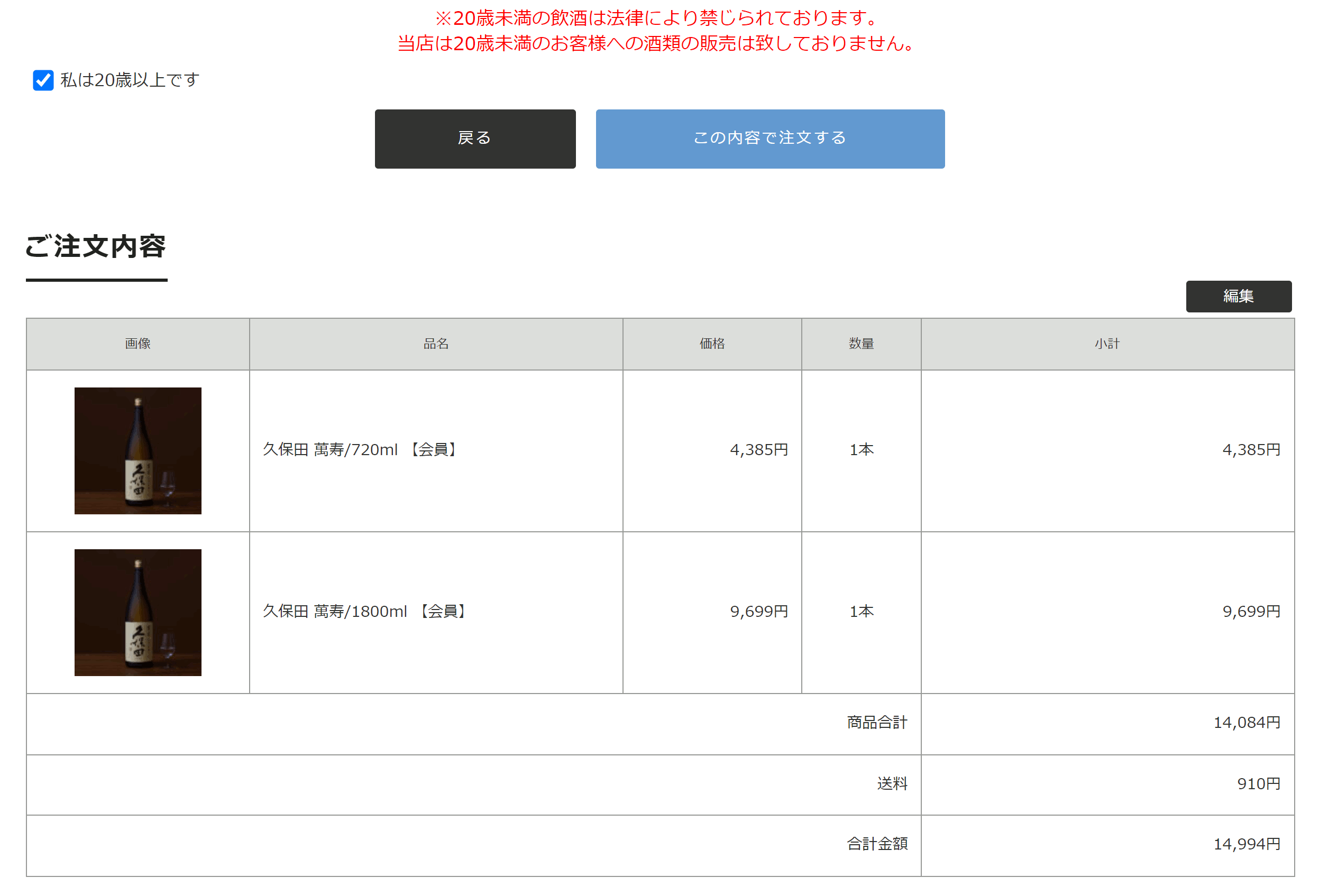Click the 小計 column header
This screenshot has width=1319, height=896.
click(x=1107, y=344)
